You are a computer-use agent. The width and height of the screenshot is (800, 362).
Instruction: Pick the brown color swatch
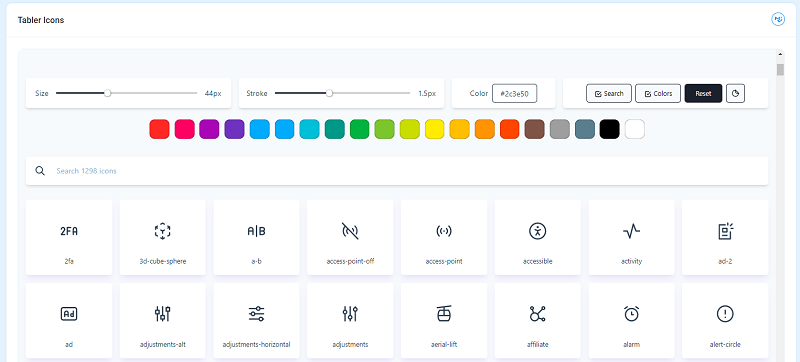pyautogui.click(x=534, y=129)
